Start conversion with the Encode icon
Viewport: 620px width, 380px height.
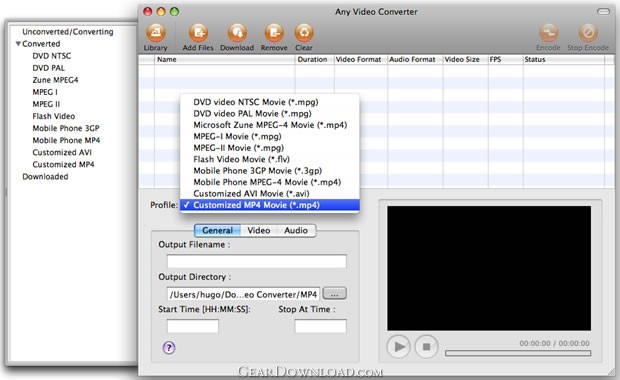(548, 33)
